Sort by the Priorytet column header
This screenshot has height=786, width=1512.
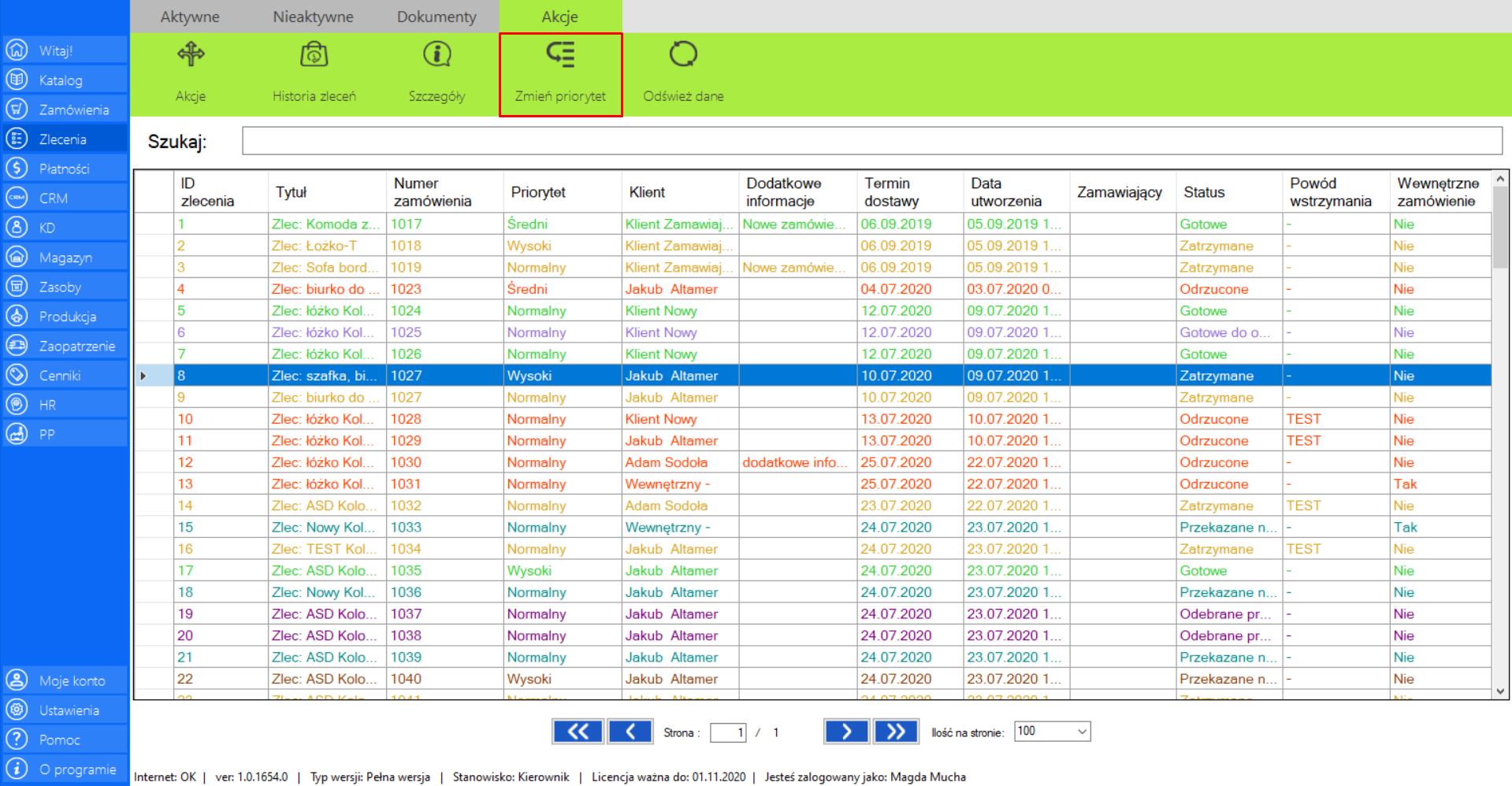pos(537,192)
